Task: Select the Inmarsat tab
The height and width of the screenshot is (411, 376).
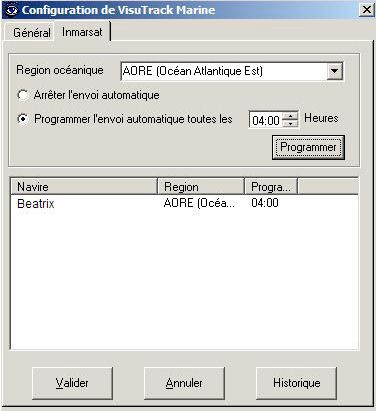Action: [82, 32]
